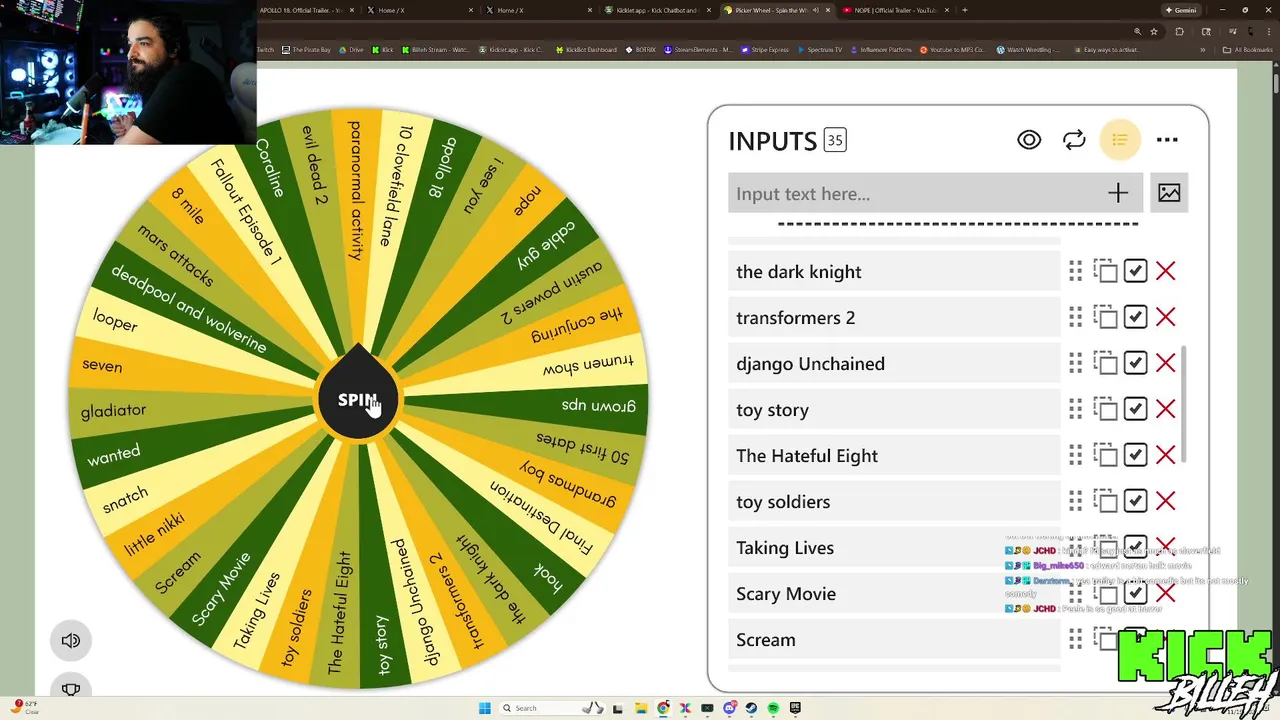
Task: Click the Gemini button in Chrome
Action: pyautogui.click(x=1180, y=10)
